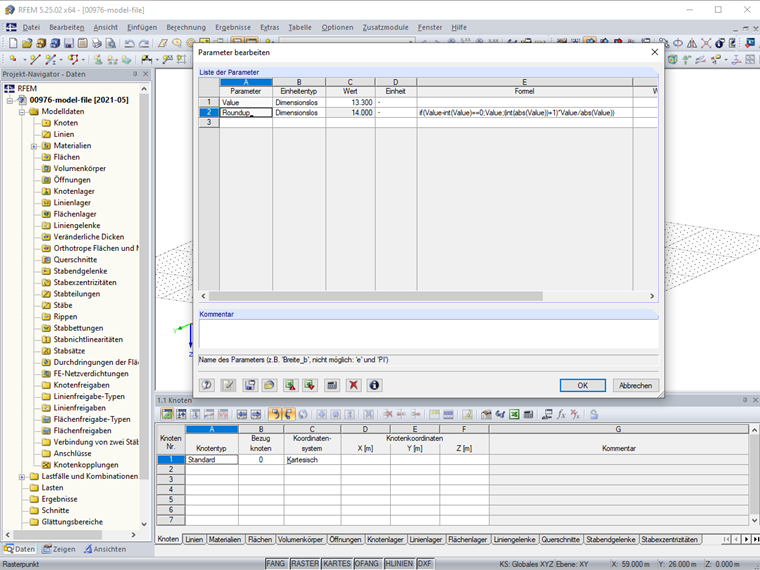Click the Open file folder icon

(x=27, y=43)
